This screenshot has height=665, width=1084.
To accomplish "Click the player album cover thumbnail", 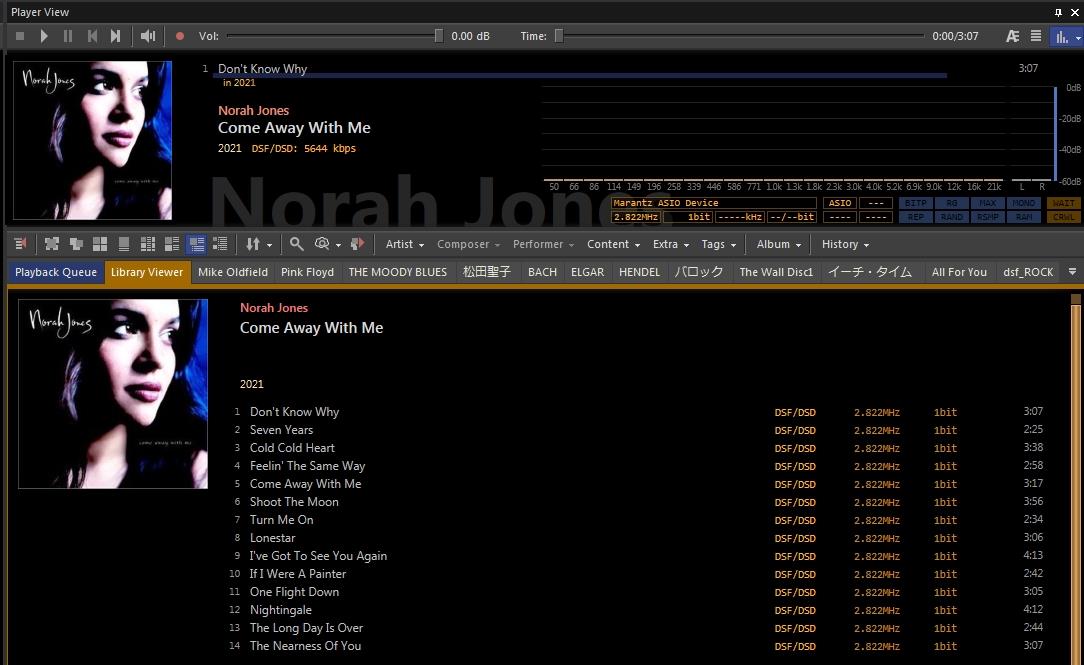I will point(93,140).
